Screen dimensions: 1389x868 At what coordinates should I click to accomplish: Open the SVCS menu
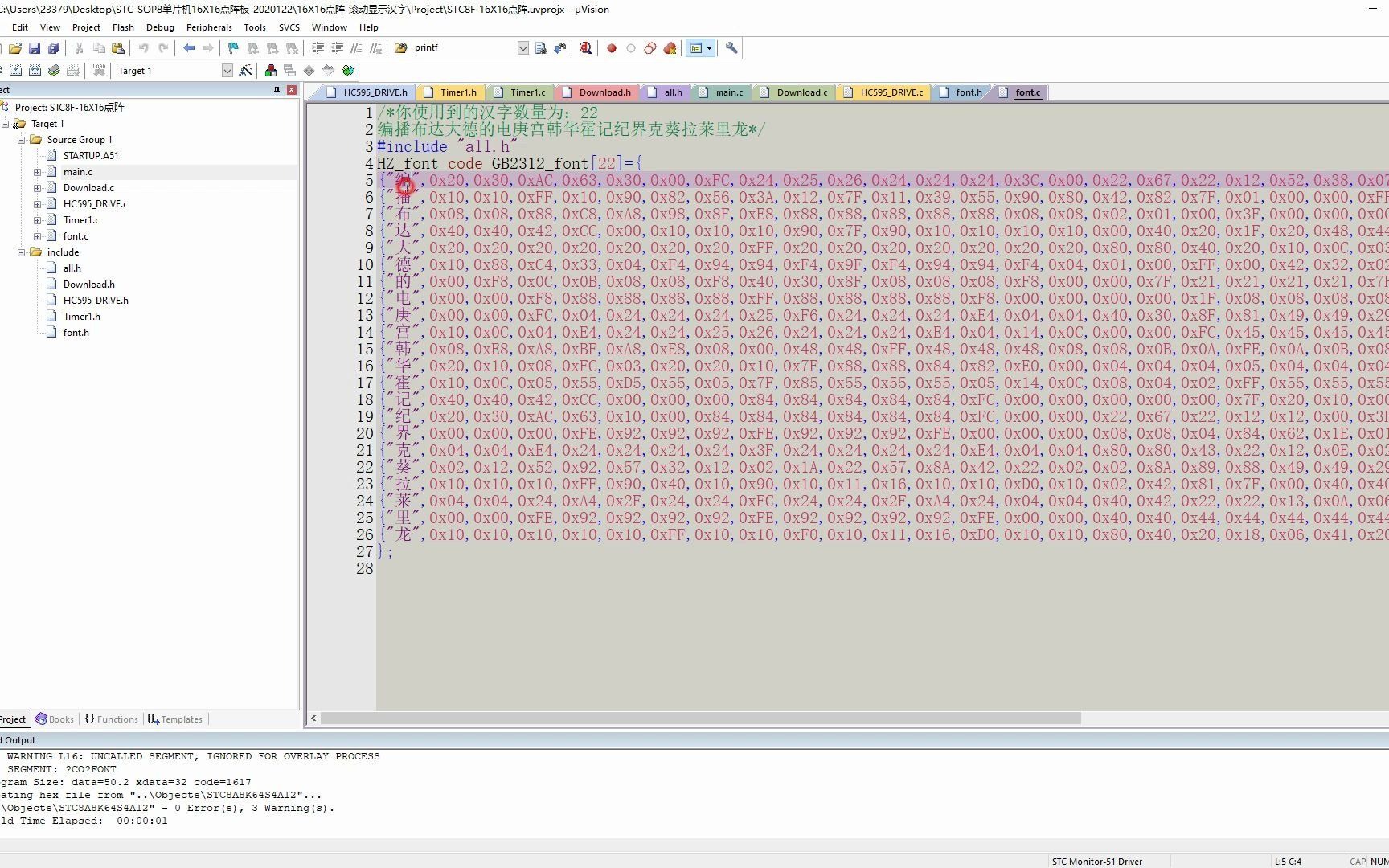click(289, 27)
